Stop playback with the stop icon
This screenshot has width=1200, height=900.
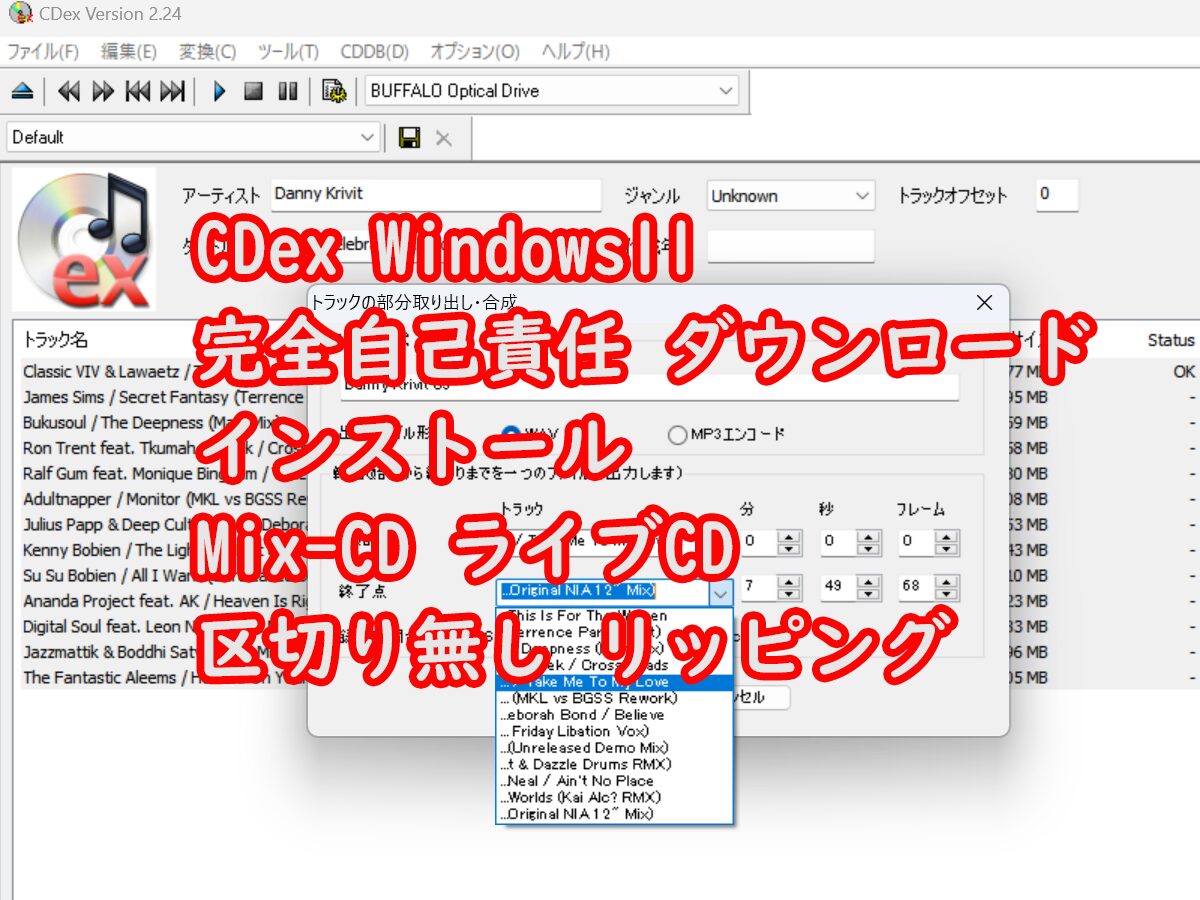pyautogui.click(x=254, y=91)
